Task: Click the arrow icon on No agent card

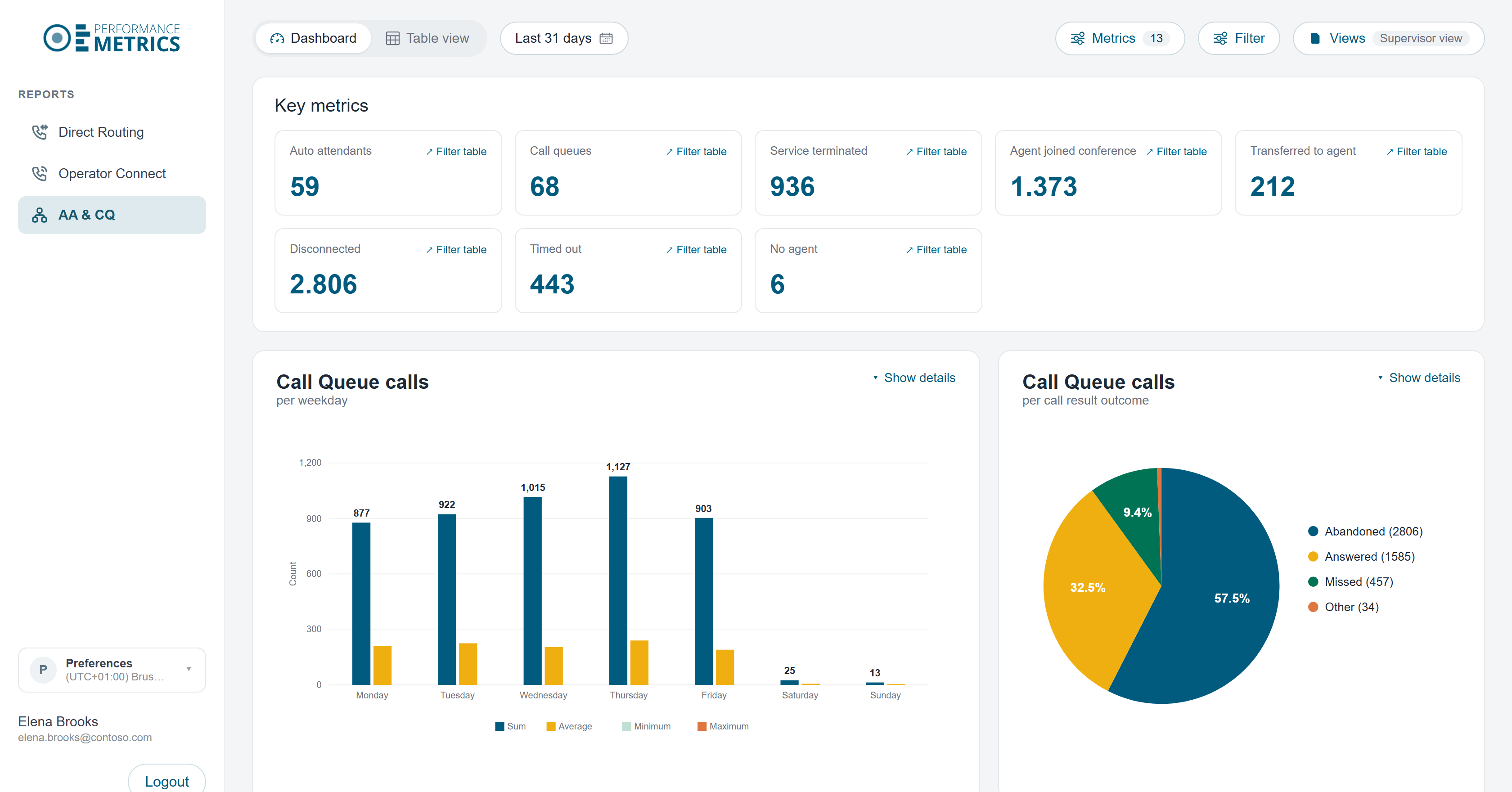Action: (x=909, y=250)
